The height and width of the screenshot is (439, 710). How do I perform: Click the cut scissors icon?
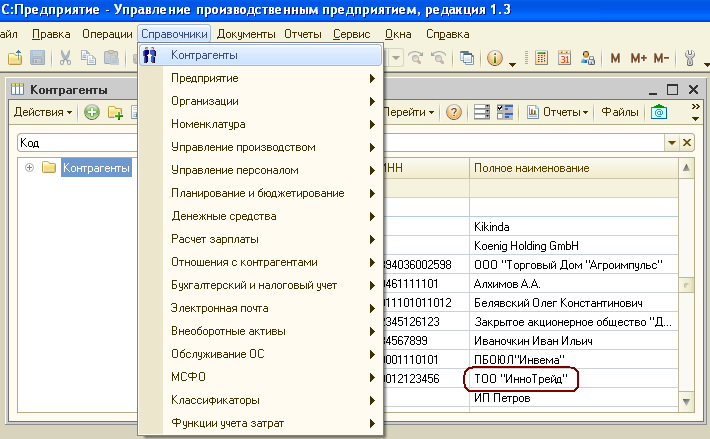pyautogui.click(x=66, y=58)
